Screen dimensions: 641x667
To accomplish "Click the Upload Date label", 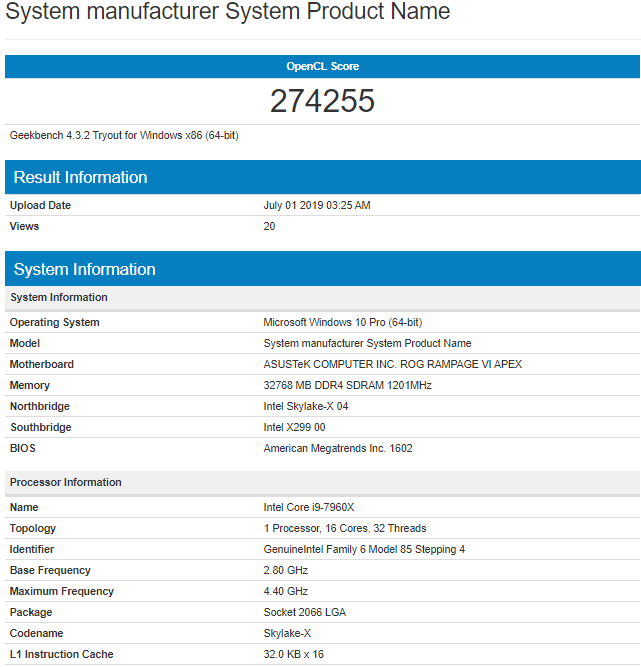I will point(40,205).
